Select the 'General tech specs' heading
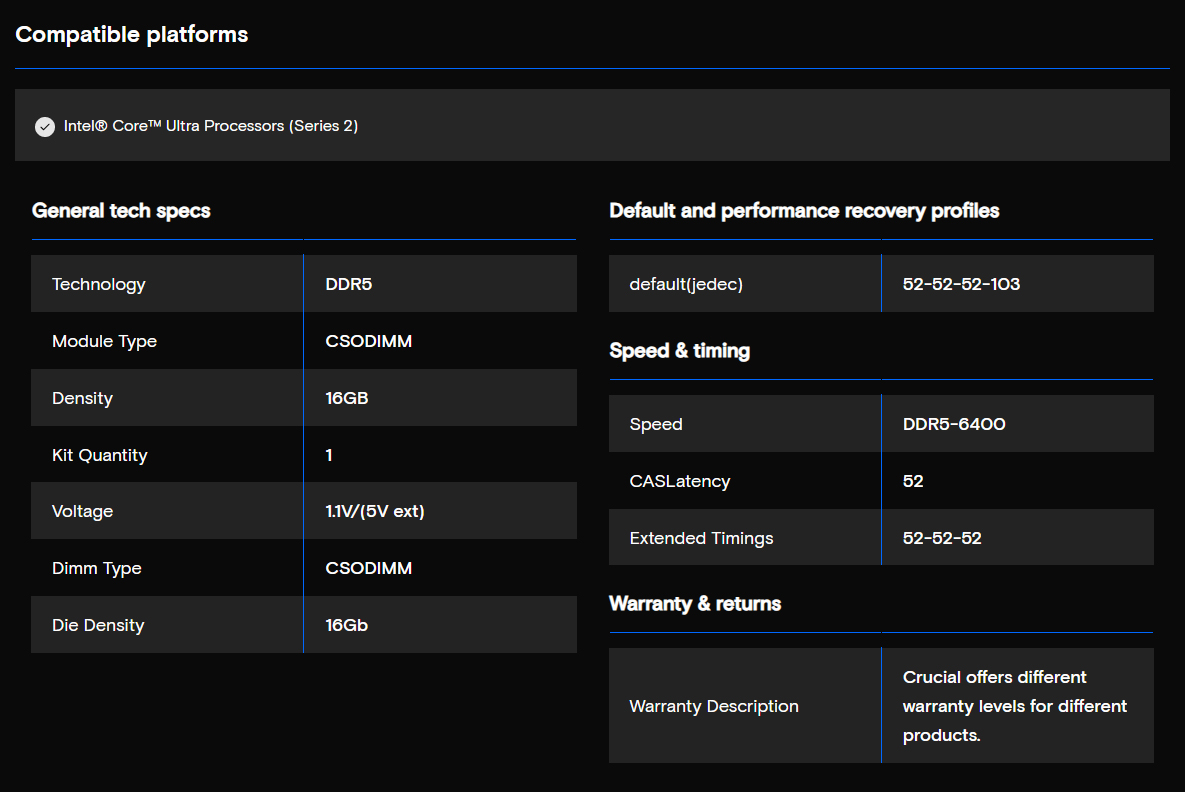This screenshot has width=1185, height=792. [x=121, y=211]
